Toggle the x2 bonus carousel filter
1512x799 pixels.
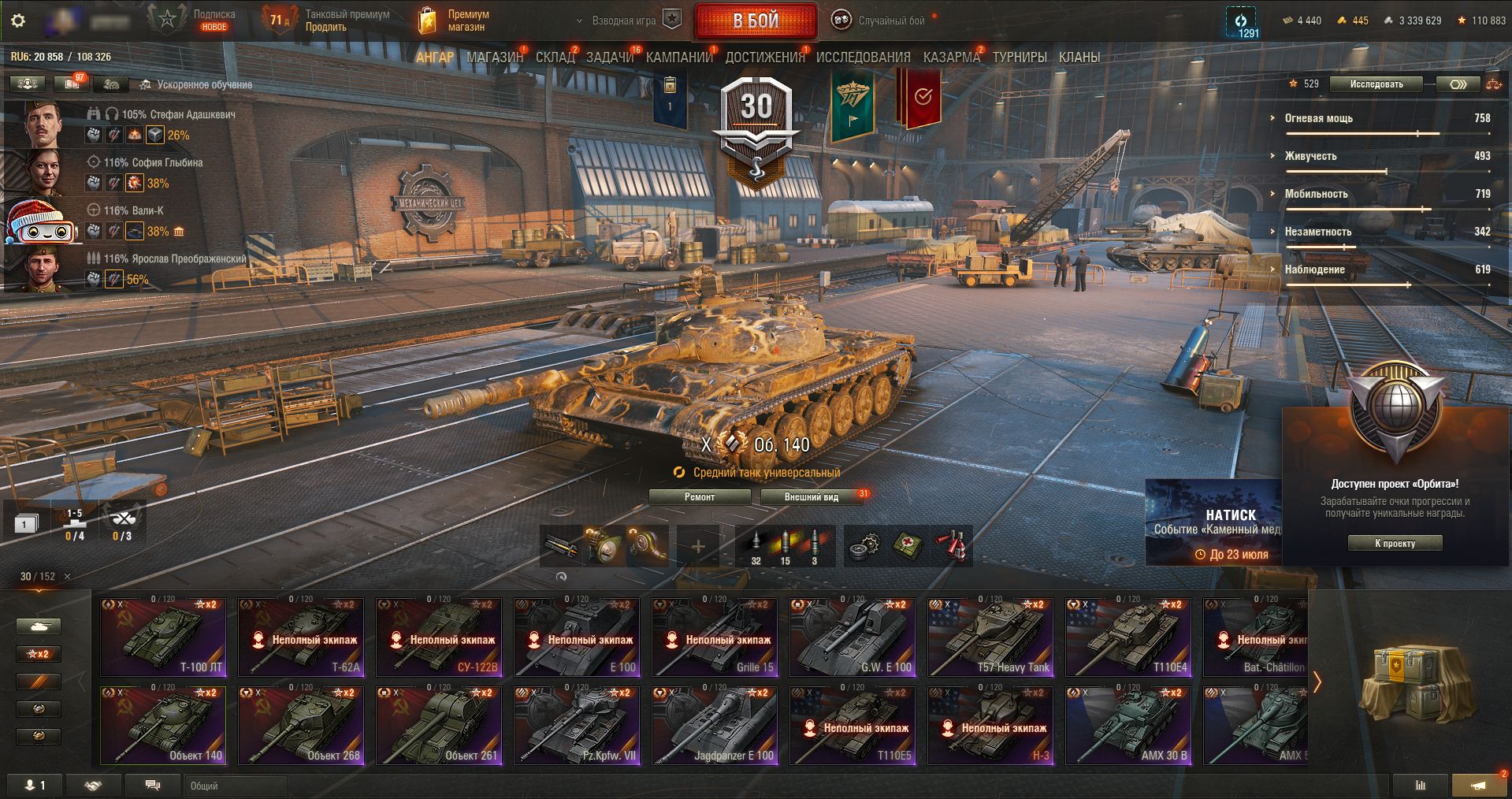(x=38, y=654)
